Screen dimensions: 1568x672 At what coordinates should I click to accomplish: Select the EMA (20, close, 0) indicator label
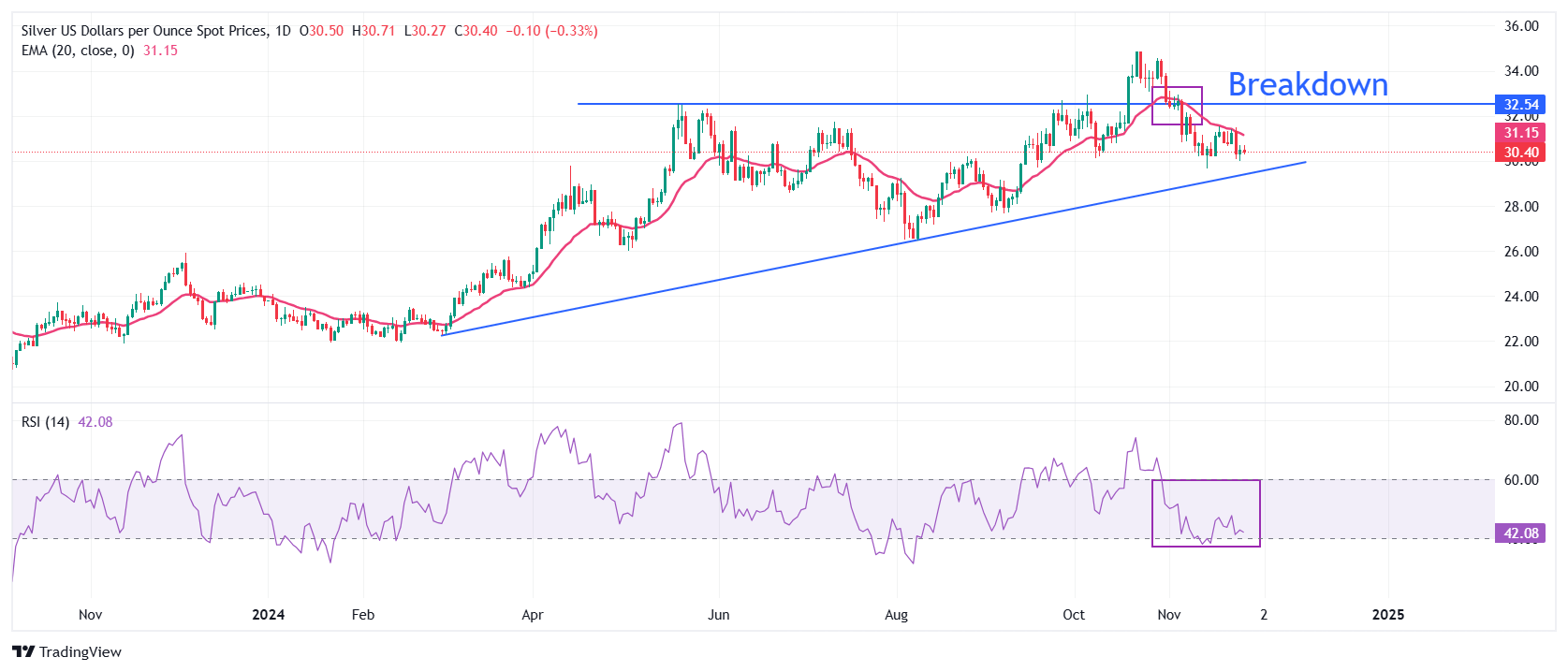(x=78, y=51)
